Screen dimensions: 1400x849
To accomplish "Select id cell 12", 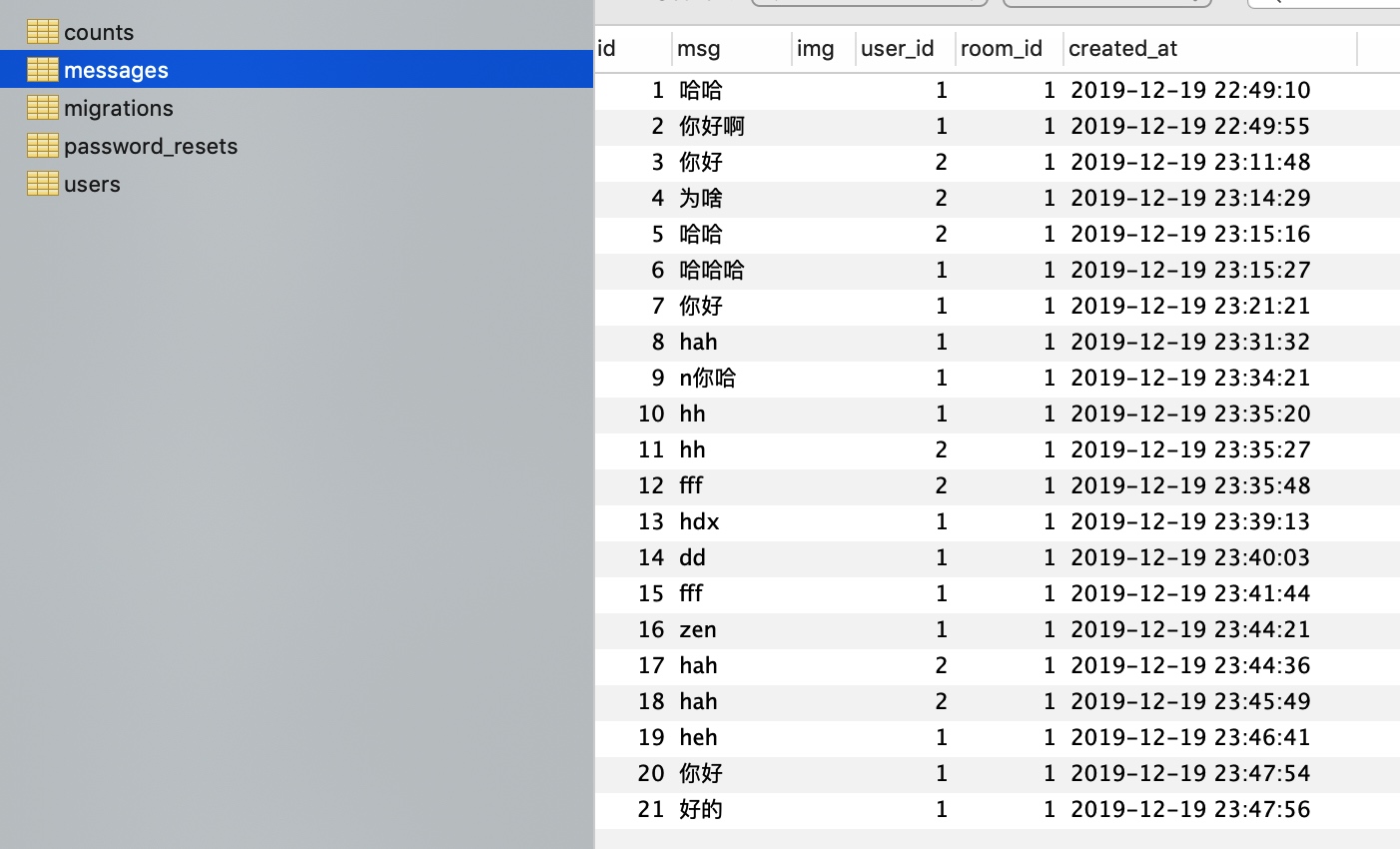I will [651, 485].
